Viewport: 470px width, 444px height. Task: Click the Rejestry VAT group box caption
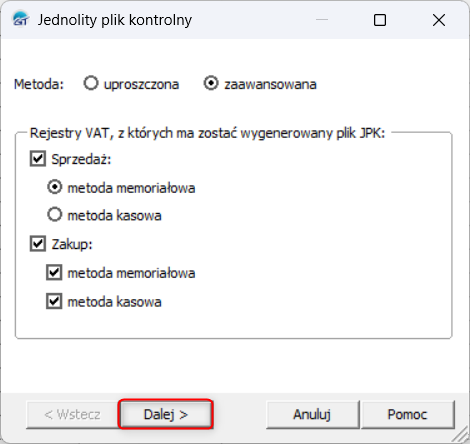tap(207, 133)
